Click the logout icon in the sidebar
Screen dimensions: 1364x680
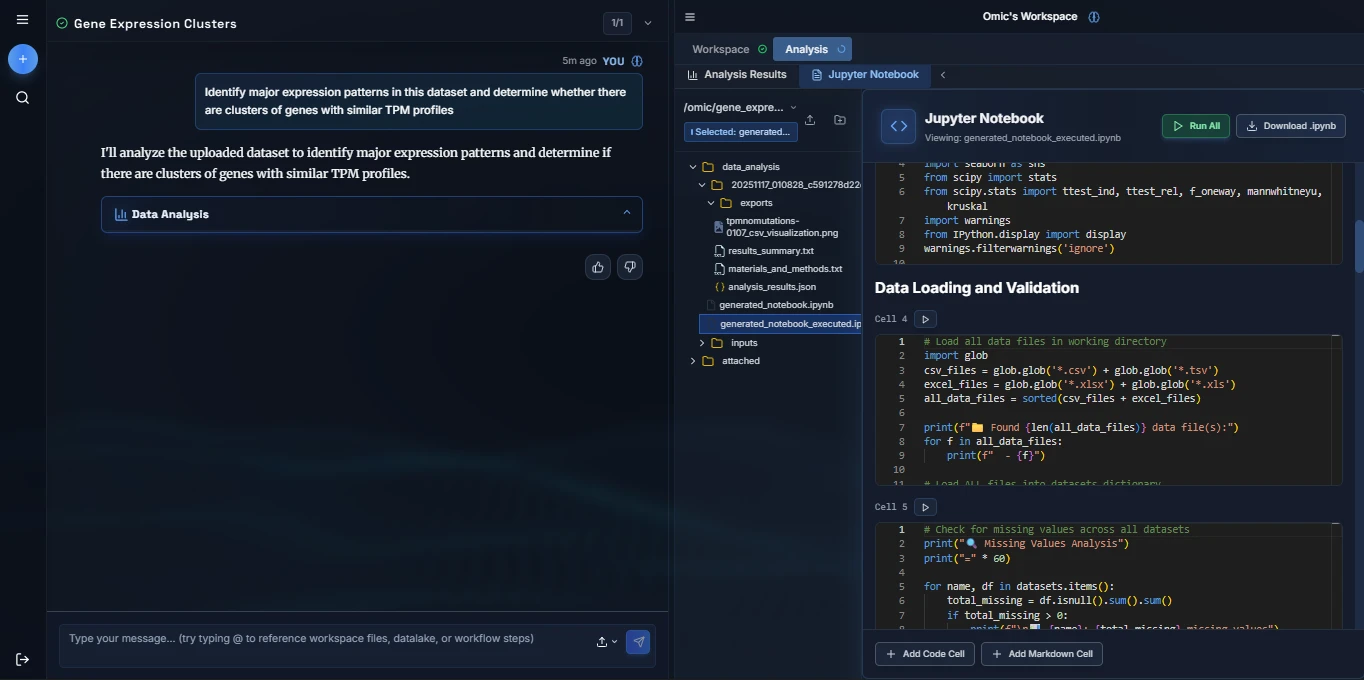click(x=23, y=659)
